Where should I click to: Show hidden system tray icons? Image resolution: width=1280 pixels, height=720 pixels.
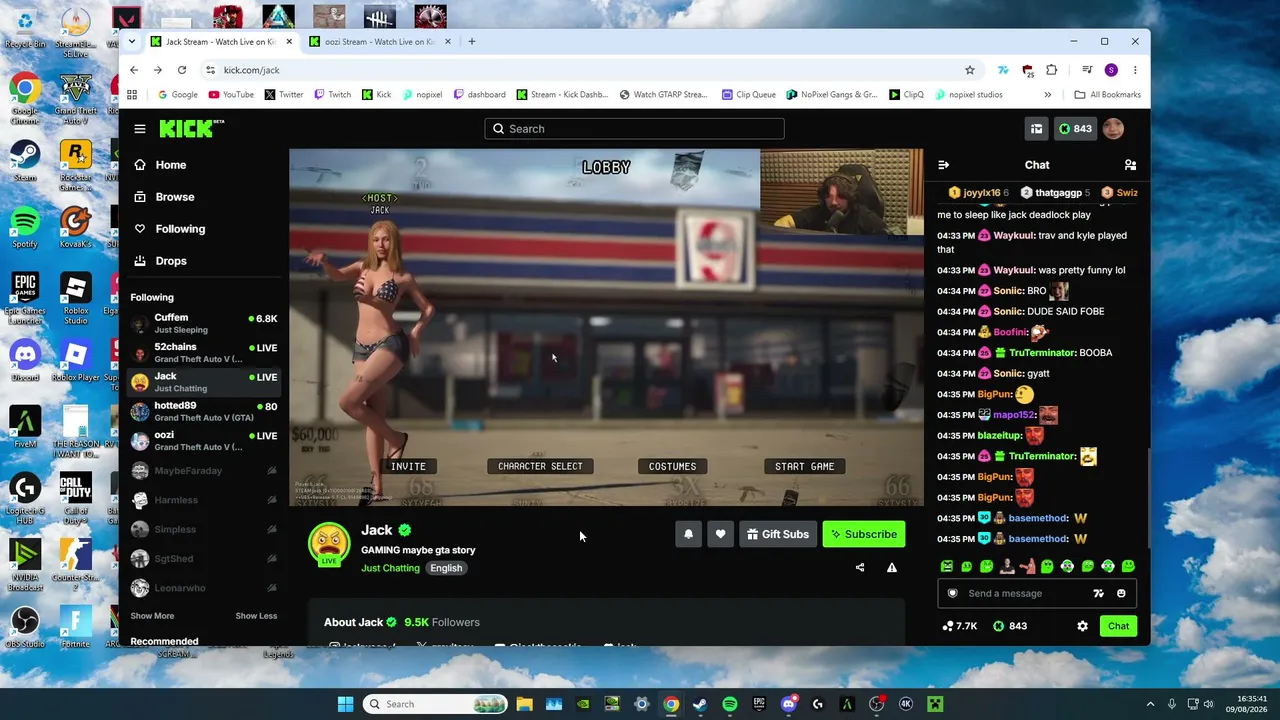(x=1150, y=704)
